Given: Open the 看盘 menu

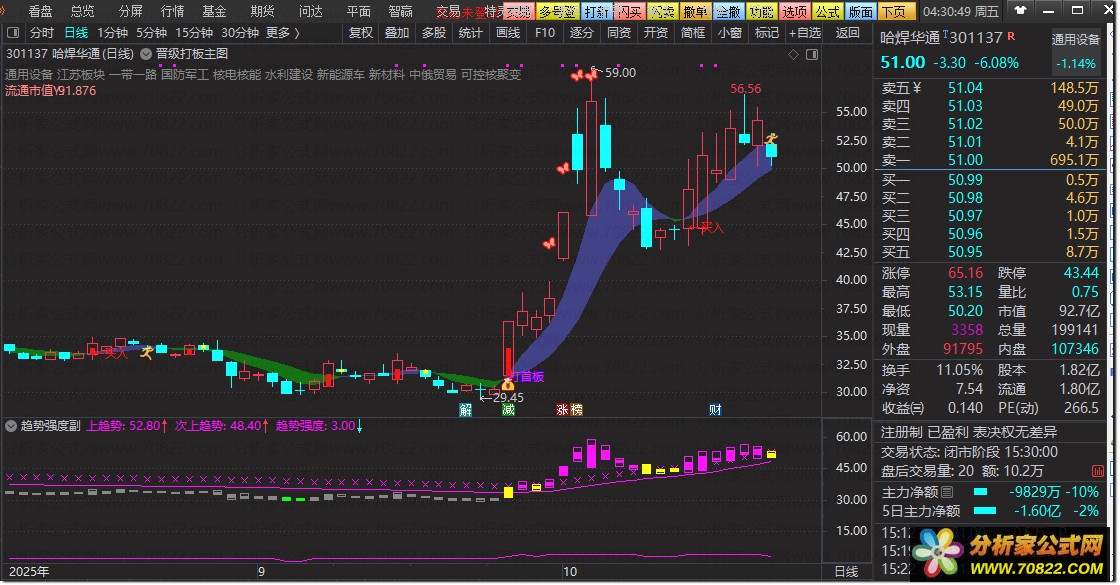Looking at the screenshot, I should tap(41, 11).
